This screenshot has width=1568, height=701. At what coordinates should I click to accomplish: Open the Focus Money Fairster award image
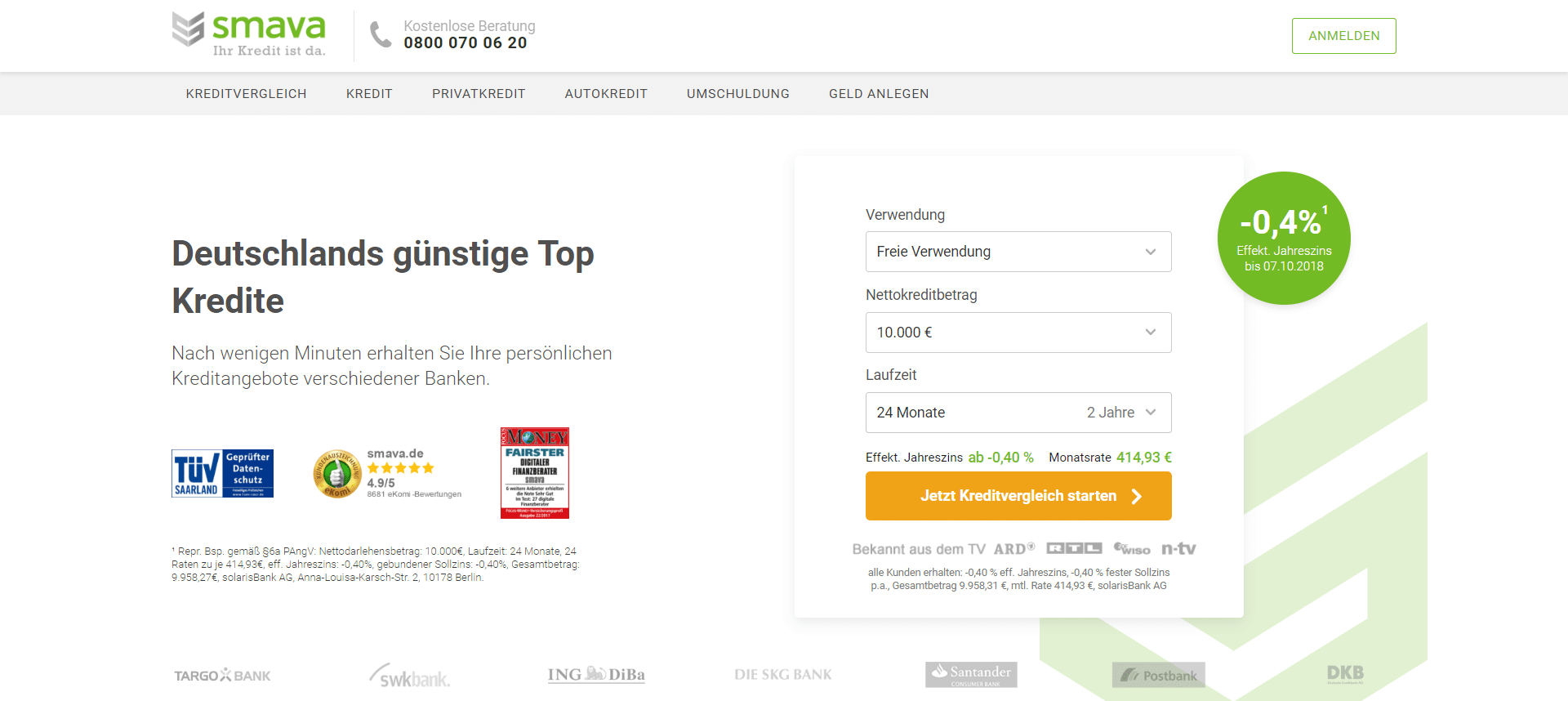pos(534,473)
